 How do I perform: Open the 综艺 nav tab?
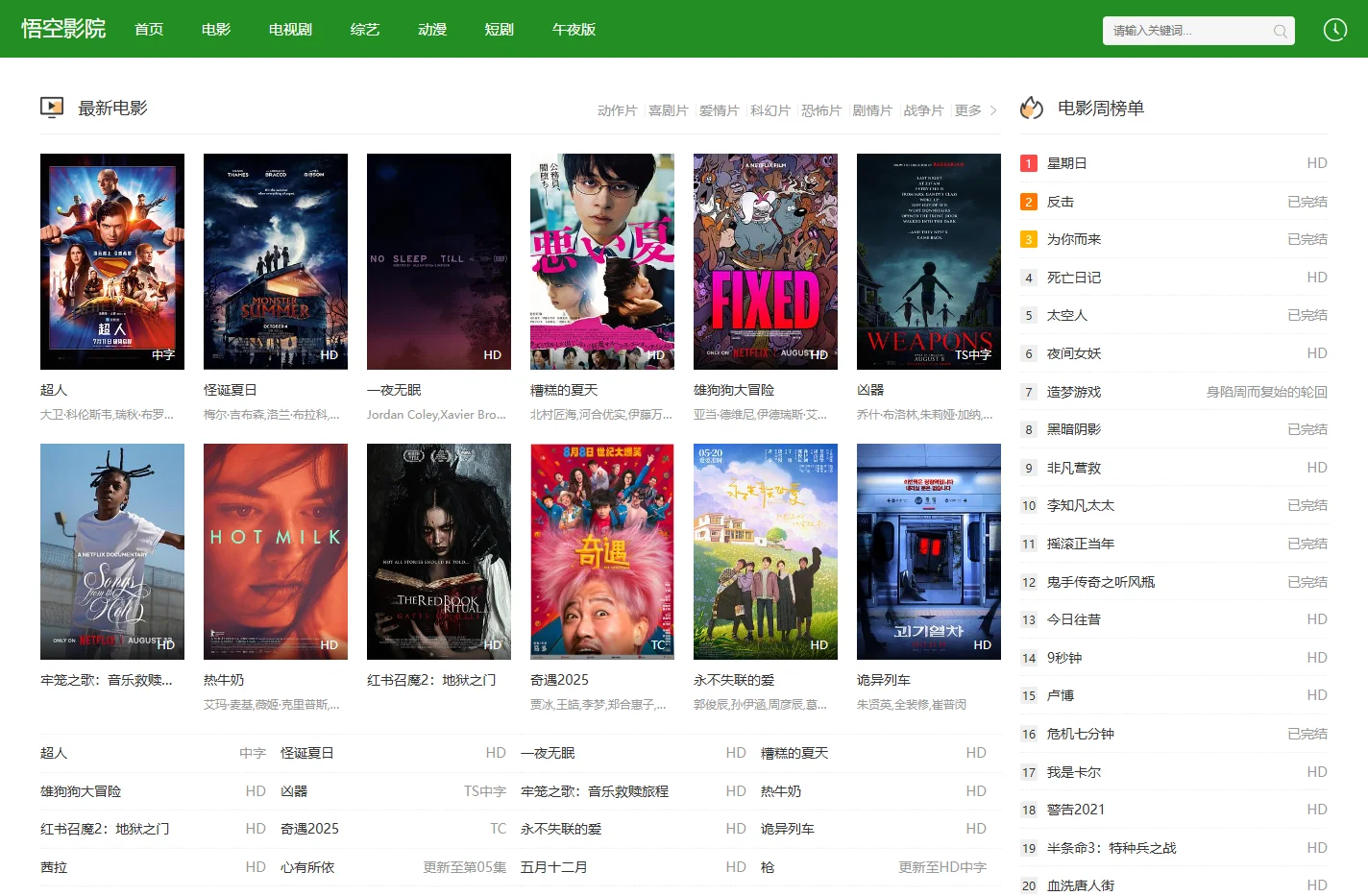click(x=365, y=30)
